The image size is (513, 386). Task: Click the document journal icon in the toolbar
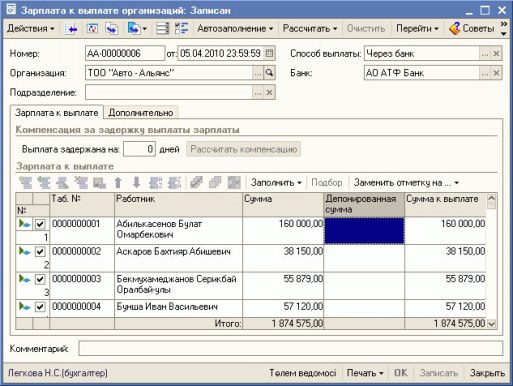coord(92,29)
